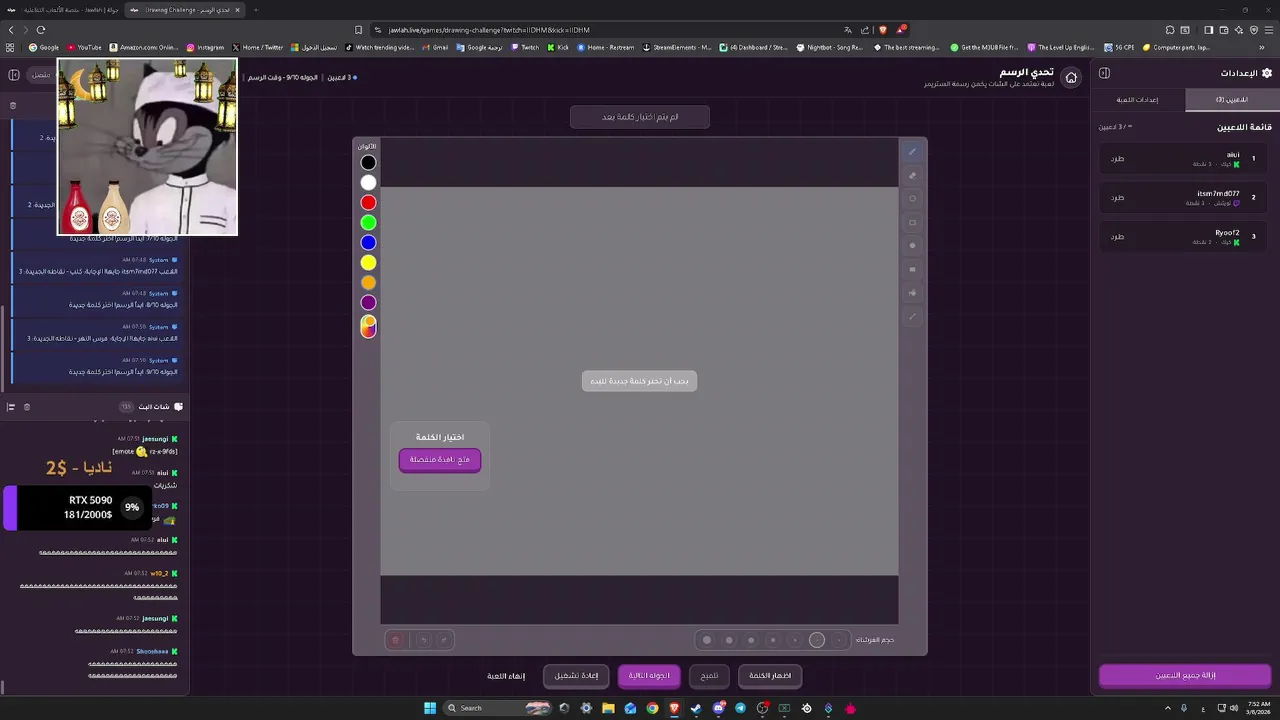The height and width of the screenshot is (720, 1280).
Task: Pick the yellow color swatch
Action: click(x=369, y=263)
